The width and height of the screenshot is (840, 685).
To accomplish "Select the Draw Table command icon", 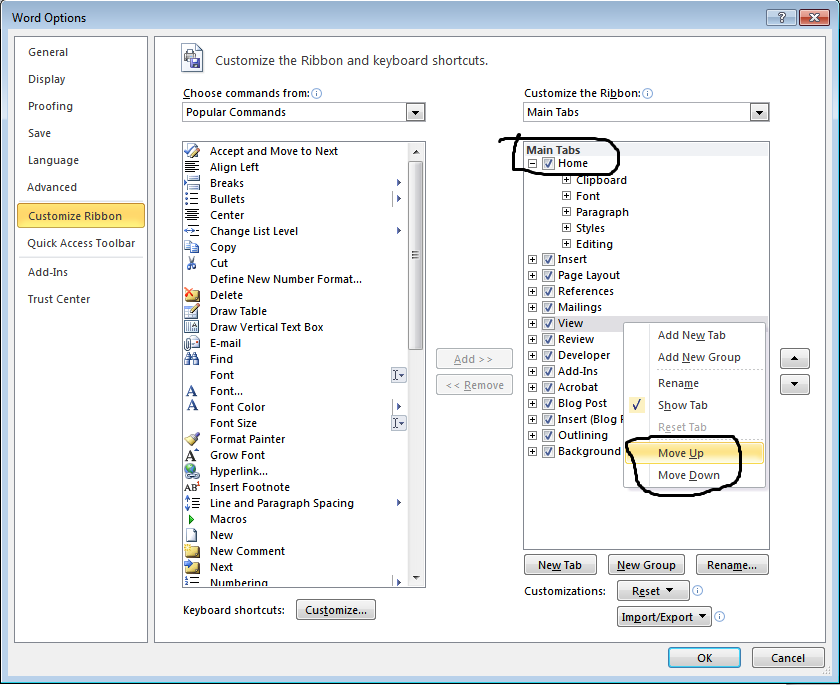I will [194, 311].
